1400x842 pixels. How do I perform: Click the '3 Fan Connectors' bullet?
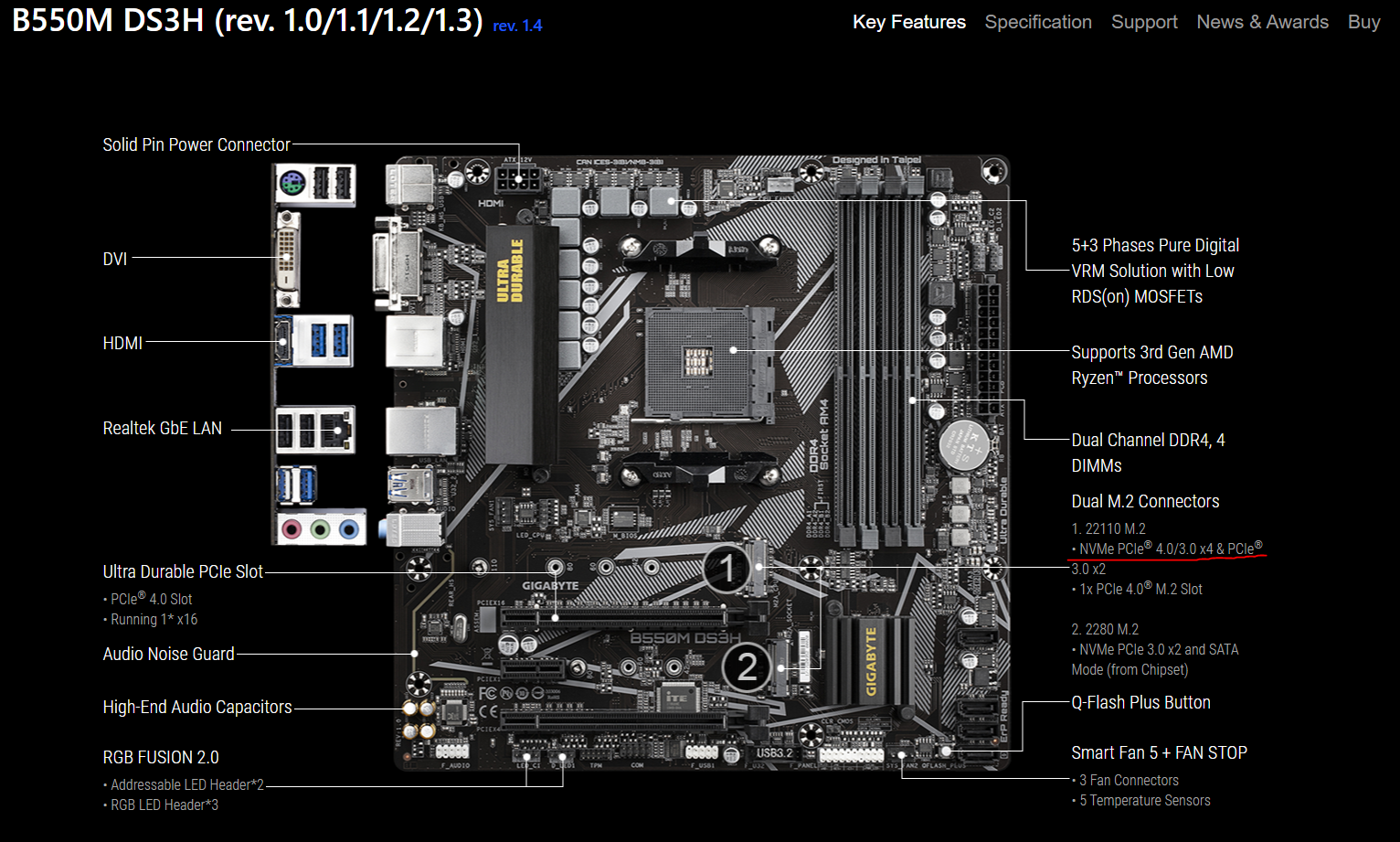point(1129,780)
